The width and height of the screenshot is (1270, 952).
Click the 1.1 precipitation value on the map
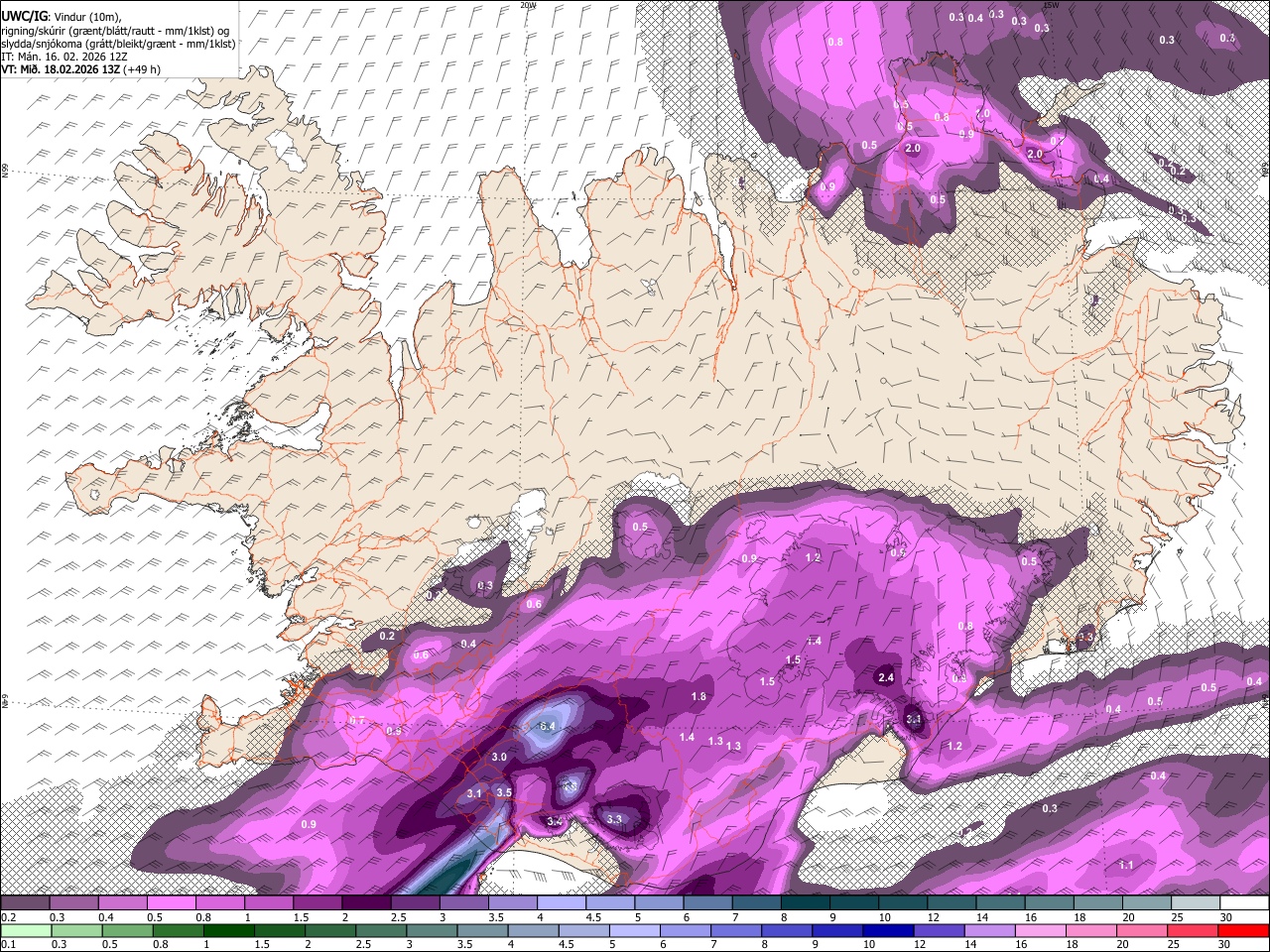coord(1126,865)
